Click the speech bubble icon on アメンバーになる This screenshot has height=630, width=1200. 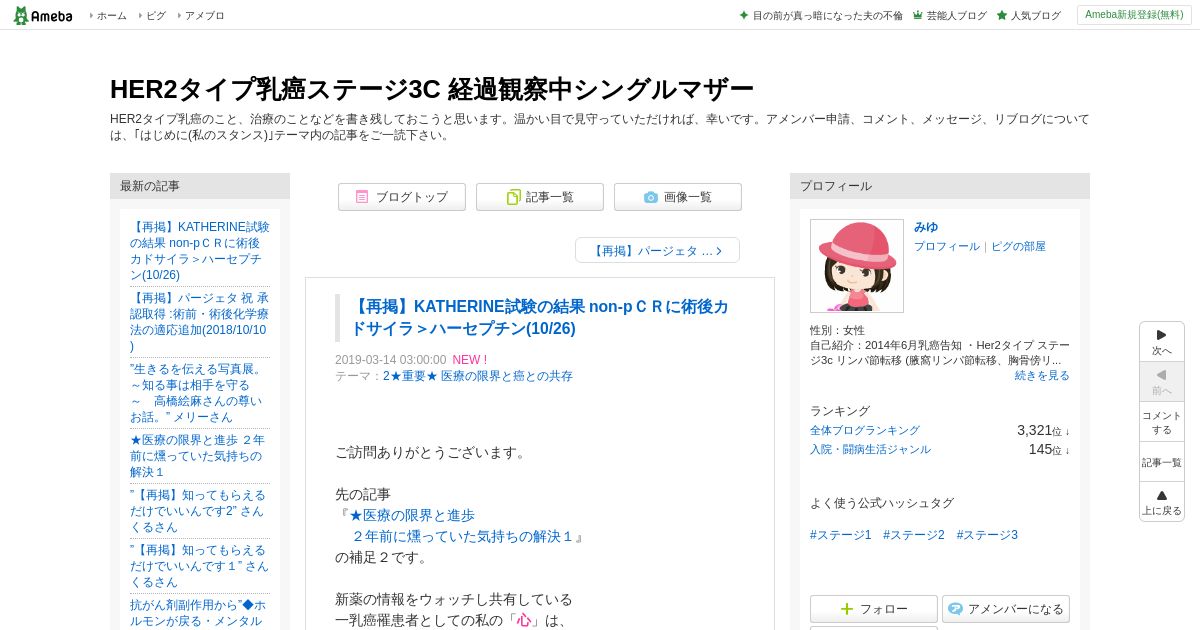pos(955,609)
